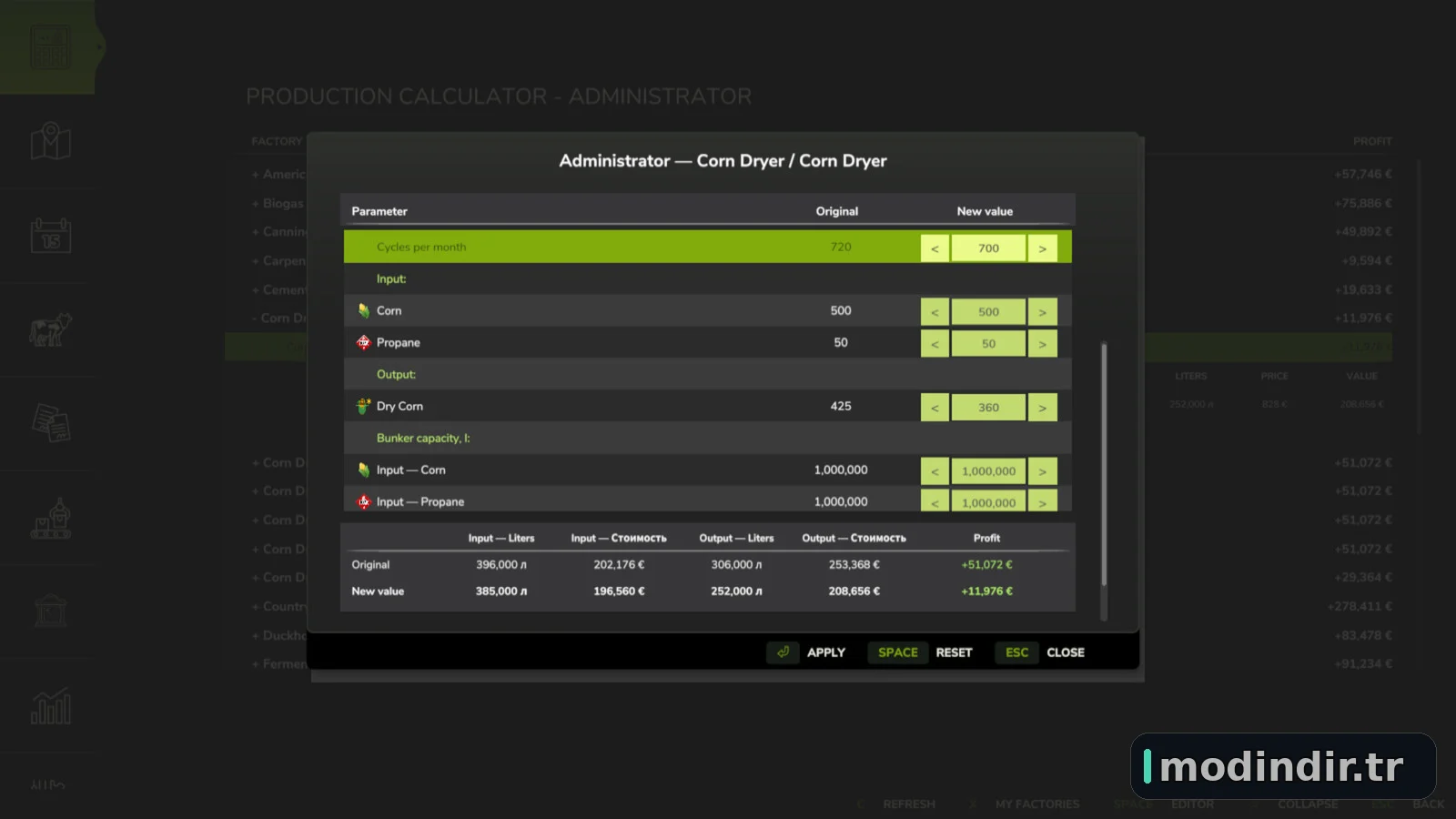Screen dimensions: 1456x819
Task: Decrease Dry Corn output value
Action: click(x=935, y=407)
